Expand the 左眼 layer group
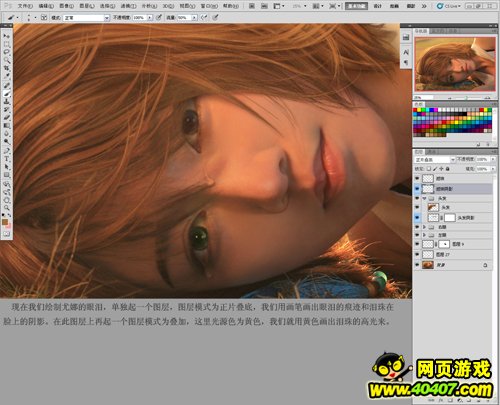The image size is (500, 405). (x=424, y=235)
